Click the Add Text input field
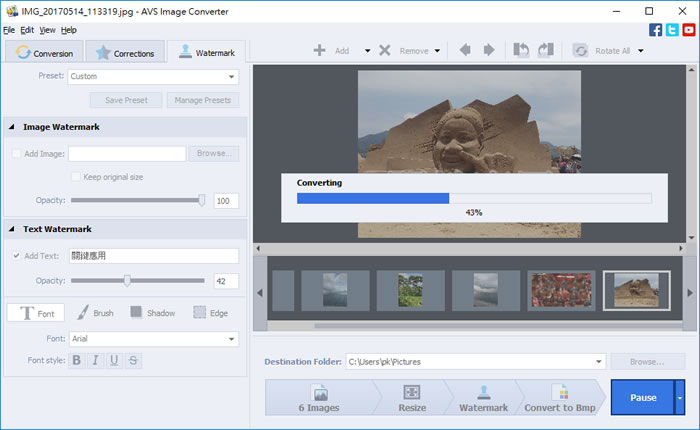Screen dimensions: 700x430 tap(154, 256)
